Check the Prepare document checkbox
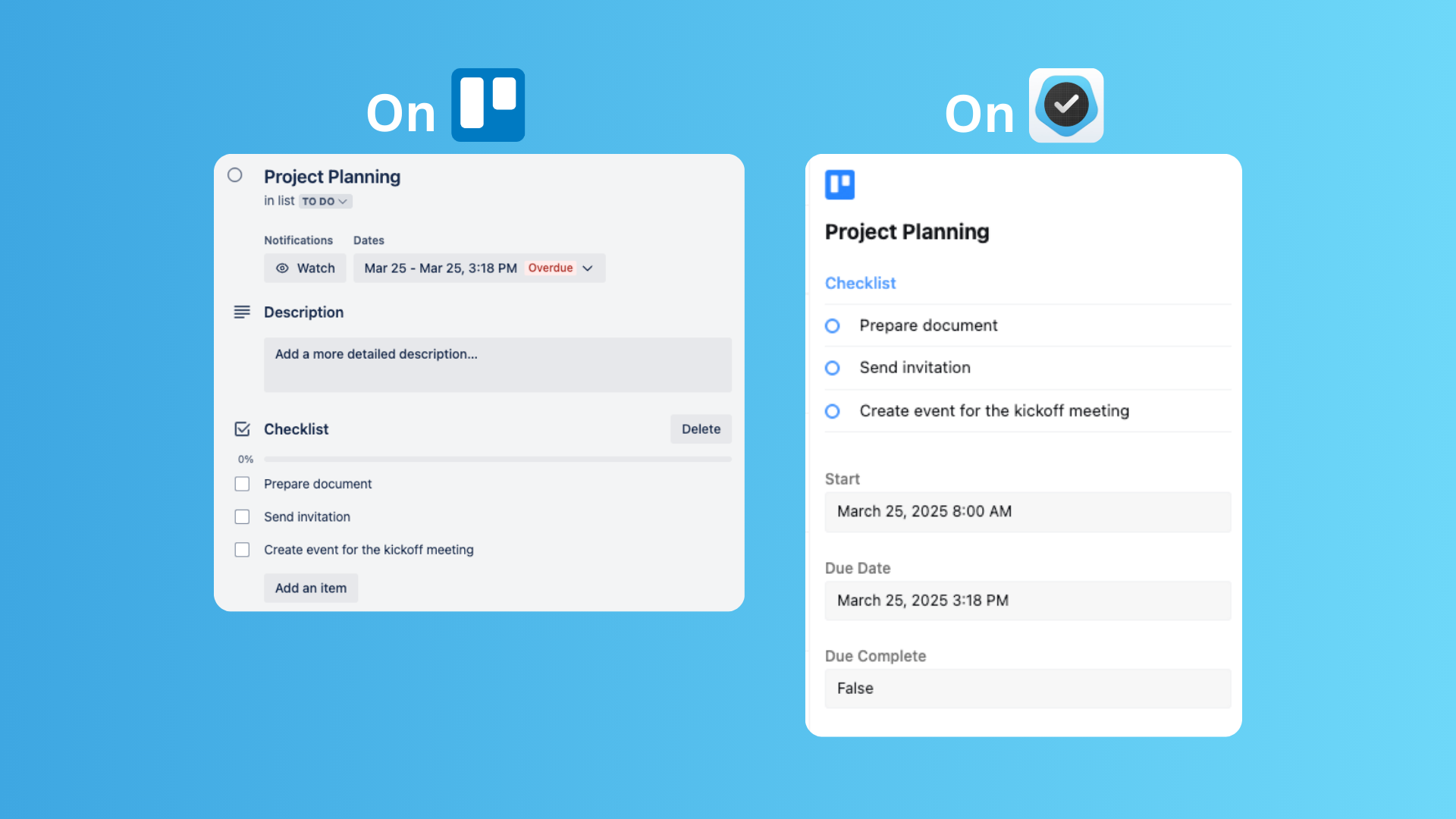This screenshot has height=819, width=1456. click(242, 484)
